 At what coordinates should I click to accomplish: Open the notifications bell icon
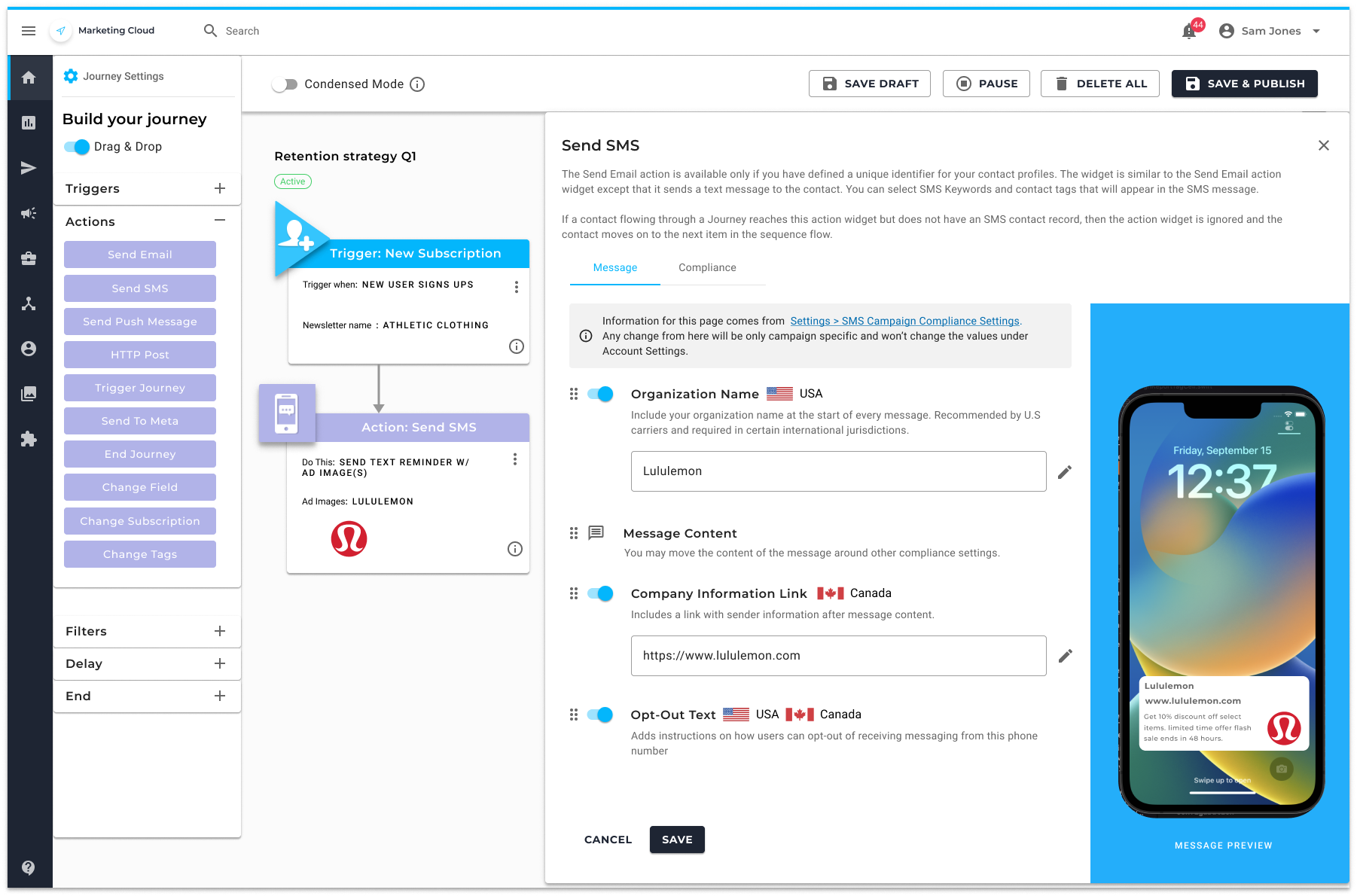[x=1189, y=31]
